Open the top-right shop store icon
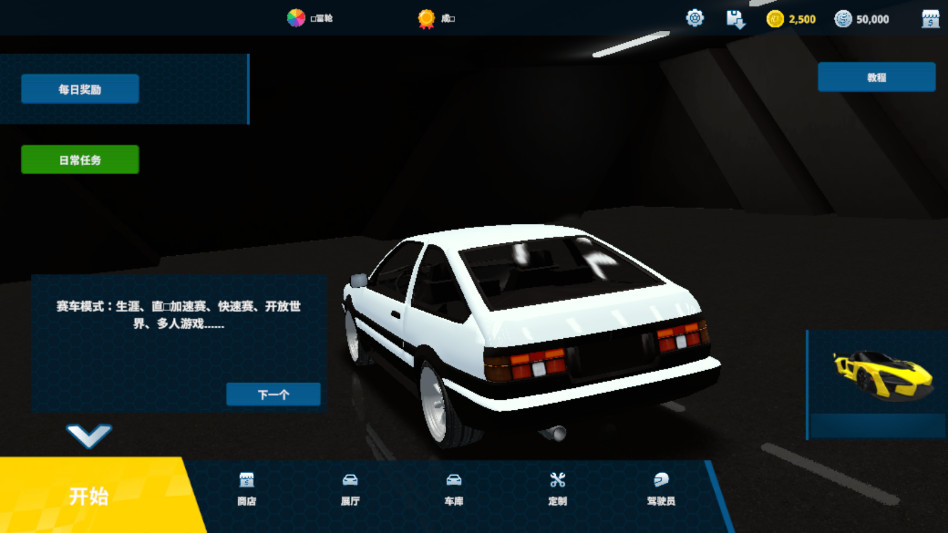 [930, 19]
